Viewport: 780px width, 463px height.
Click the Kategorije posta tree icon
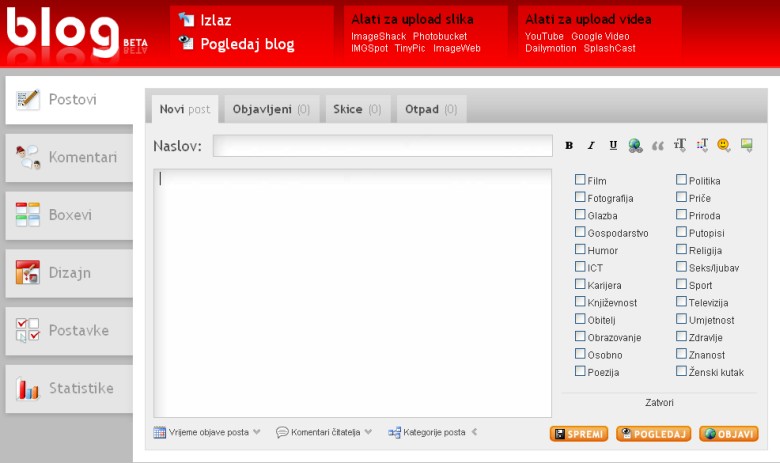click(x=394, y=433)
